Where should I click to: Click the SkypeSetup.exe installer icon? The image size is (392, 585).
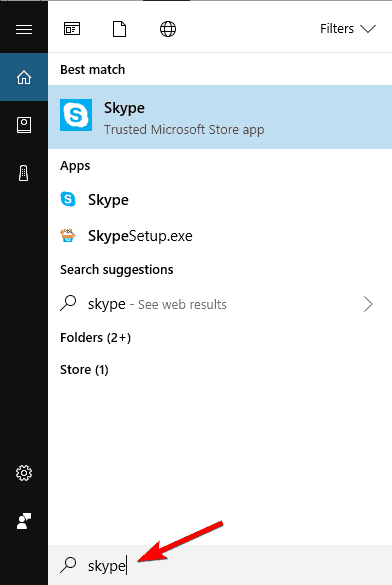[x=68, y=235]
